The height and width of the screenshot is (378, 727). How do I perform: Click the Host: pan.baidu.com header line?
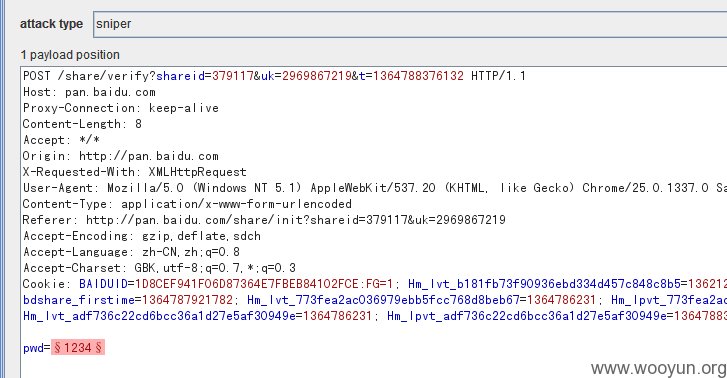pos(89,92)
